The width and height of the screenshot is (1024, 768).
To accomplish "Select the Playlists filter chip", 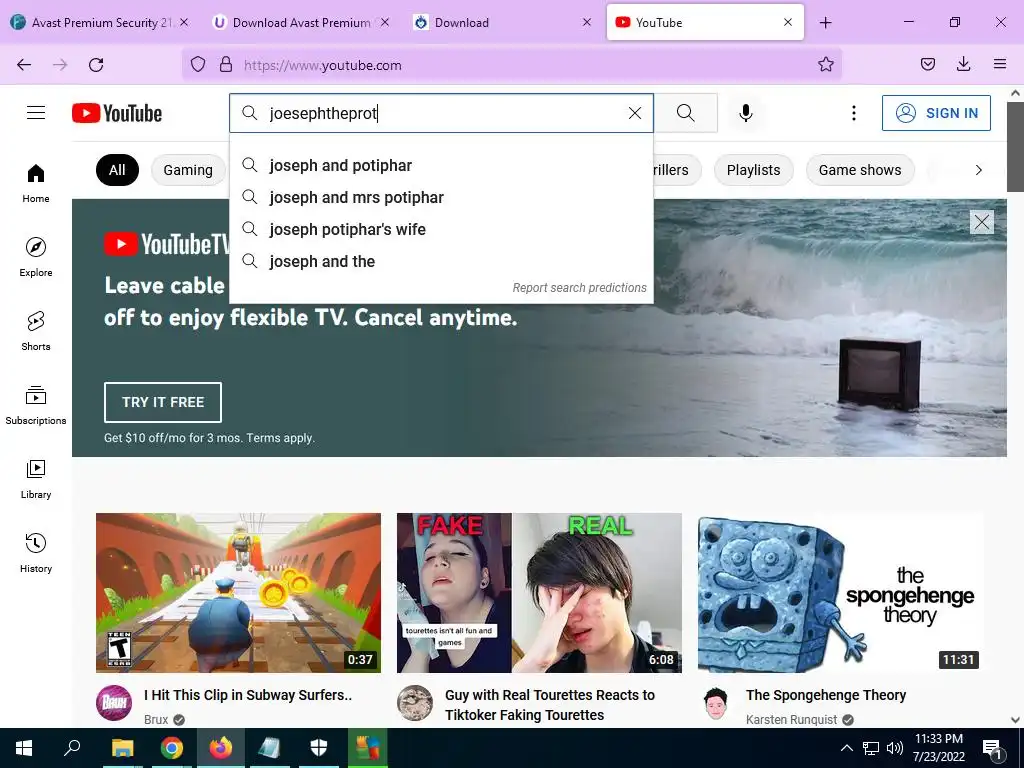I will pos(754,170).
